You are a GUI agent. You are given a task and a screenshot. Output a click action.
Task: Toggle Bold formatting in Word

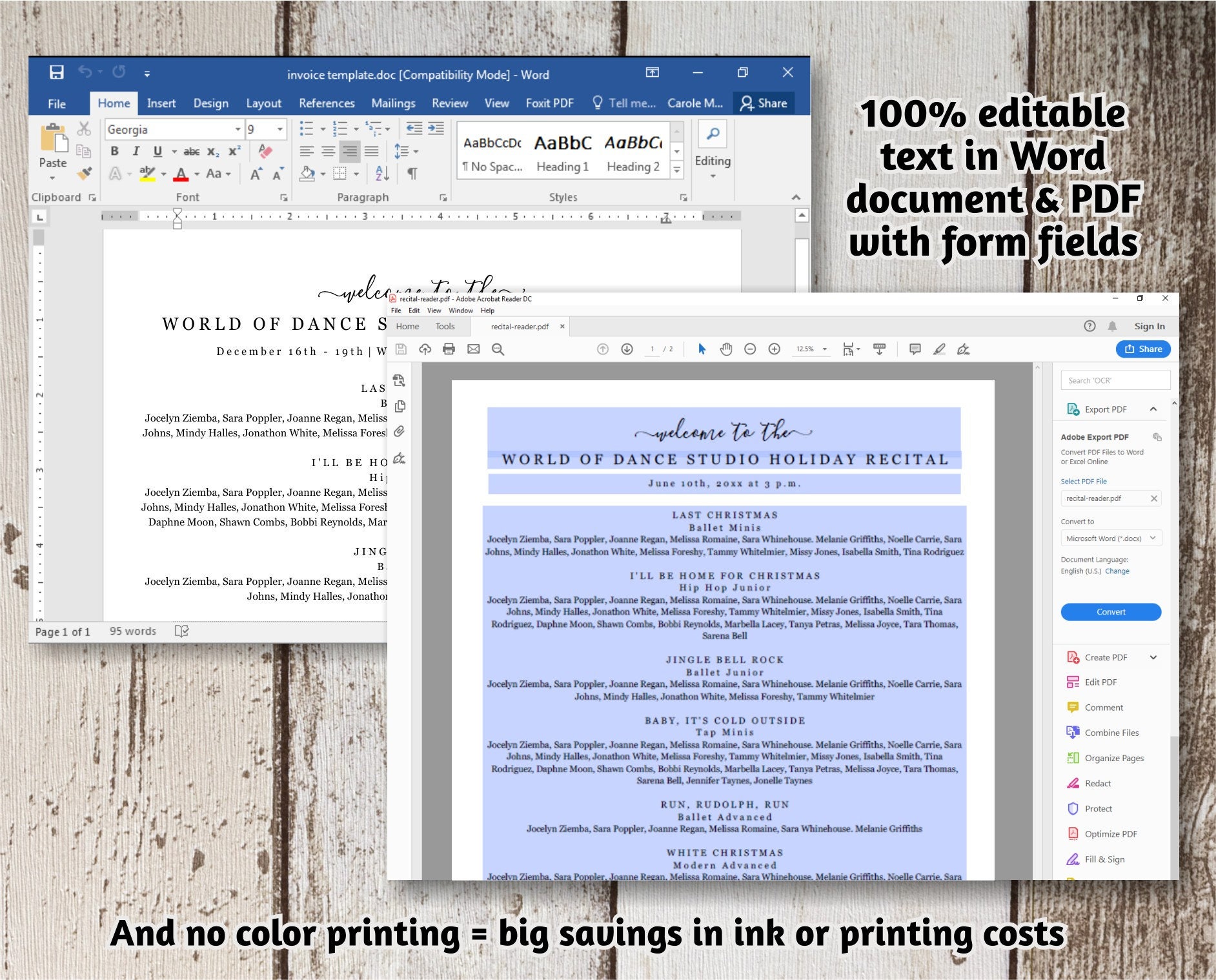tap(114, 151)
